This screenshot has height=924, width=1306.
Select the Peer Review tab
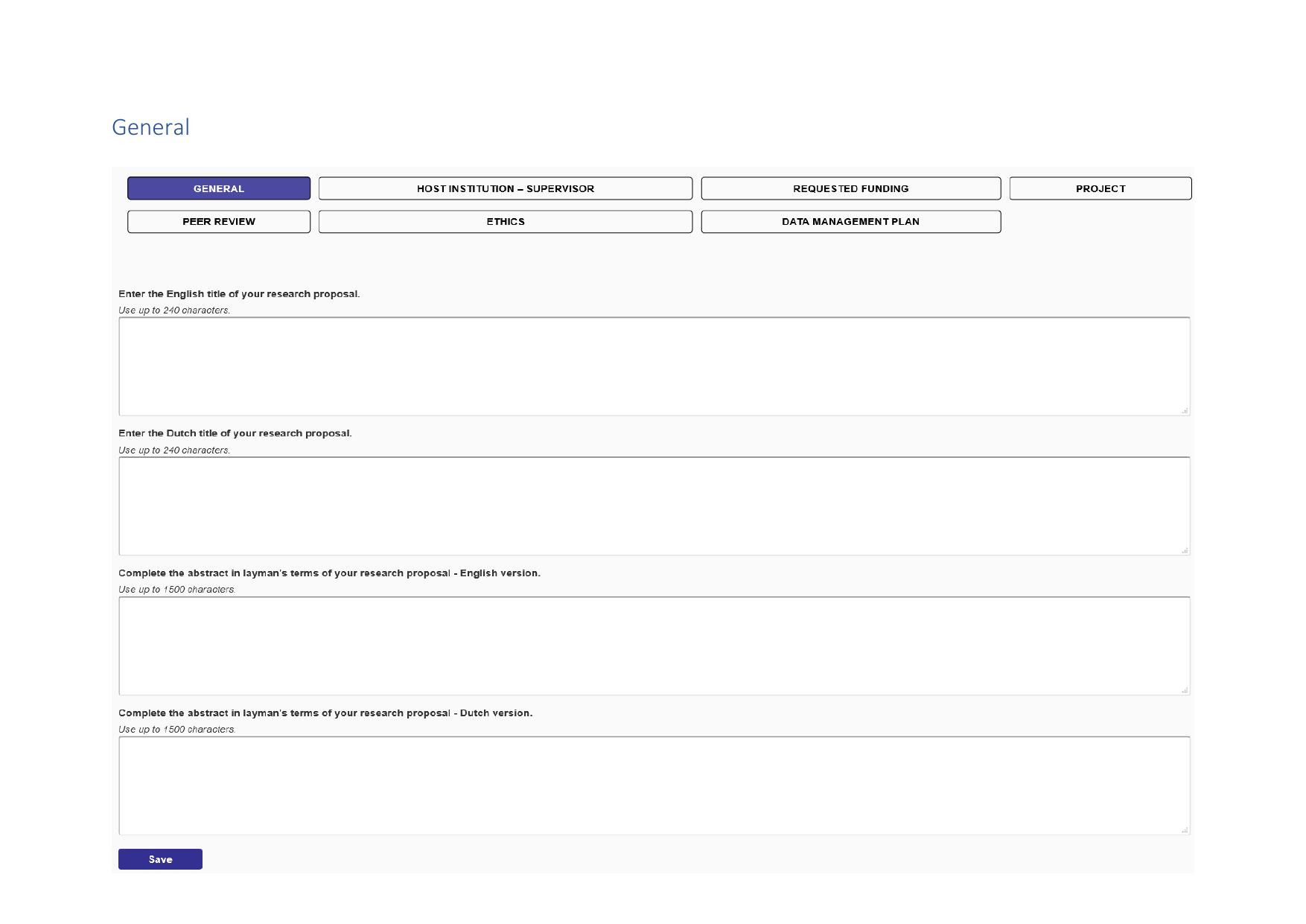tap(218, 222)
